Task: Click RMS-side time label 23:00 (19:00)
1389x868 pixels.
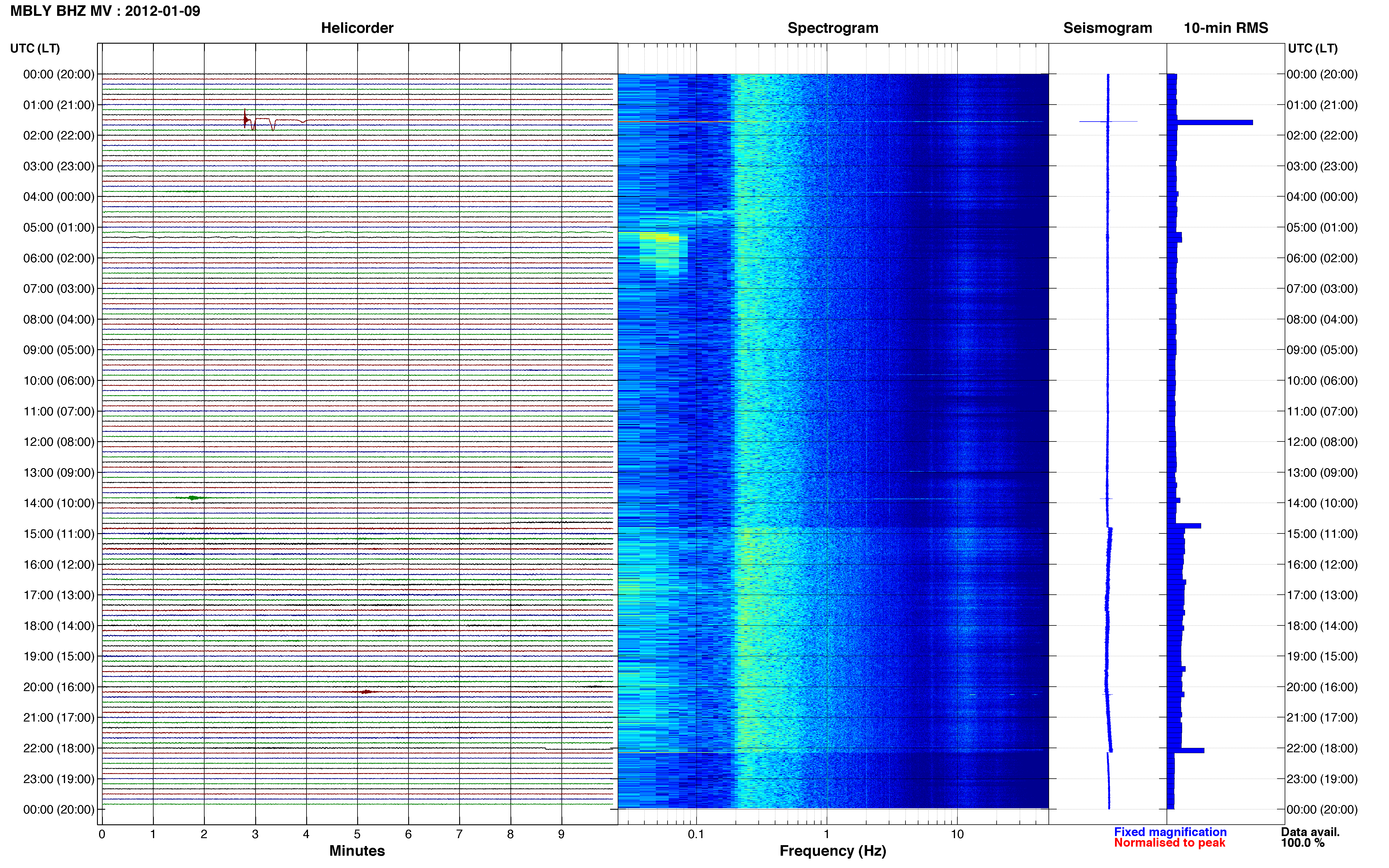Action: pos(1322,779)
